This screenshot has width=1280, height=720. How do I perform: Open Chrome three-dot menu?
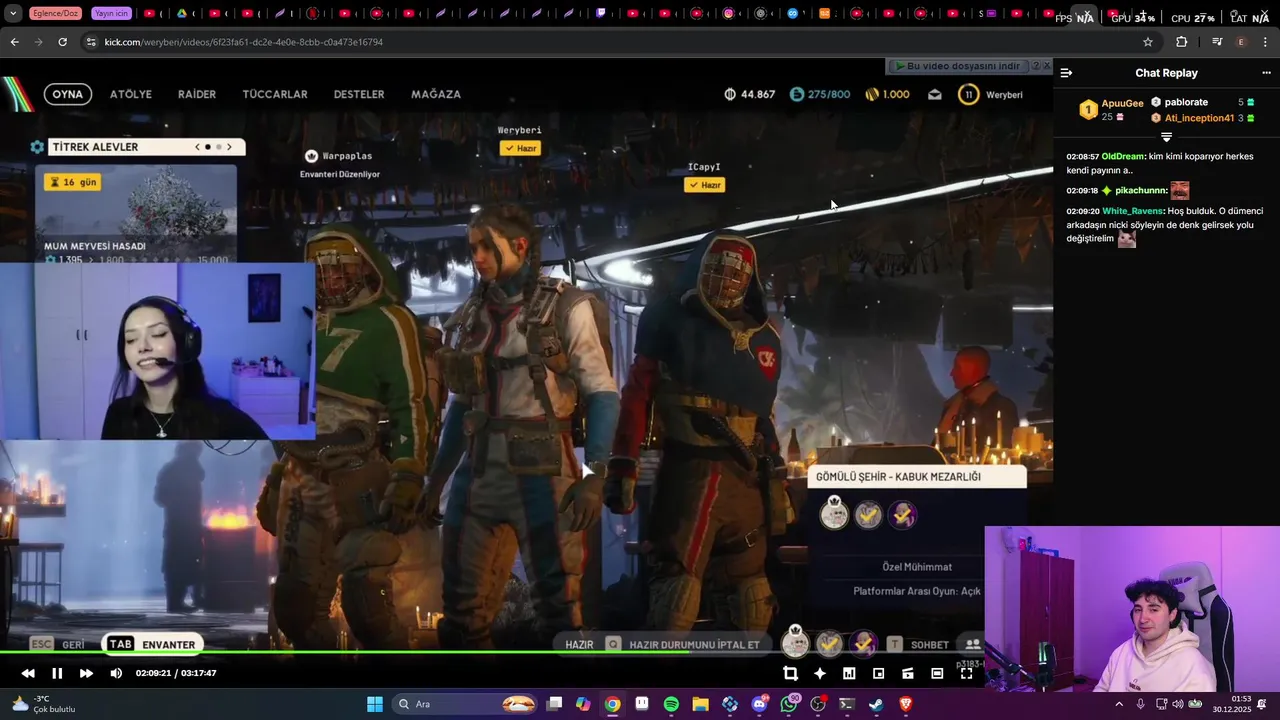[1266, 42]
